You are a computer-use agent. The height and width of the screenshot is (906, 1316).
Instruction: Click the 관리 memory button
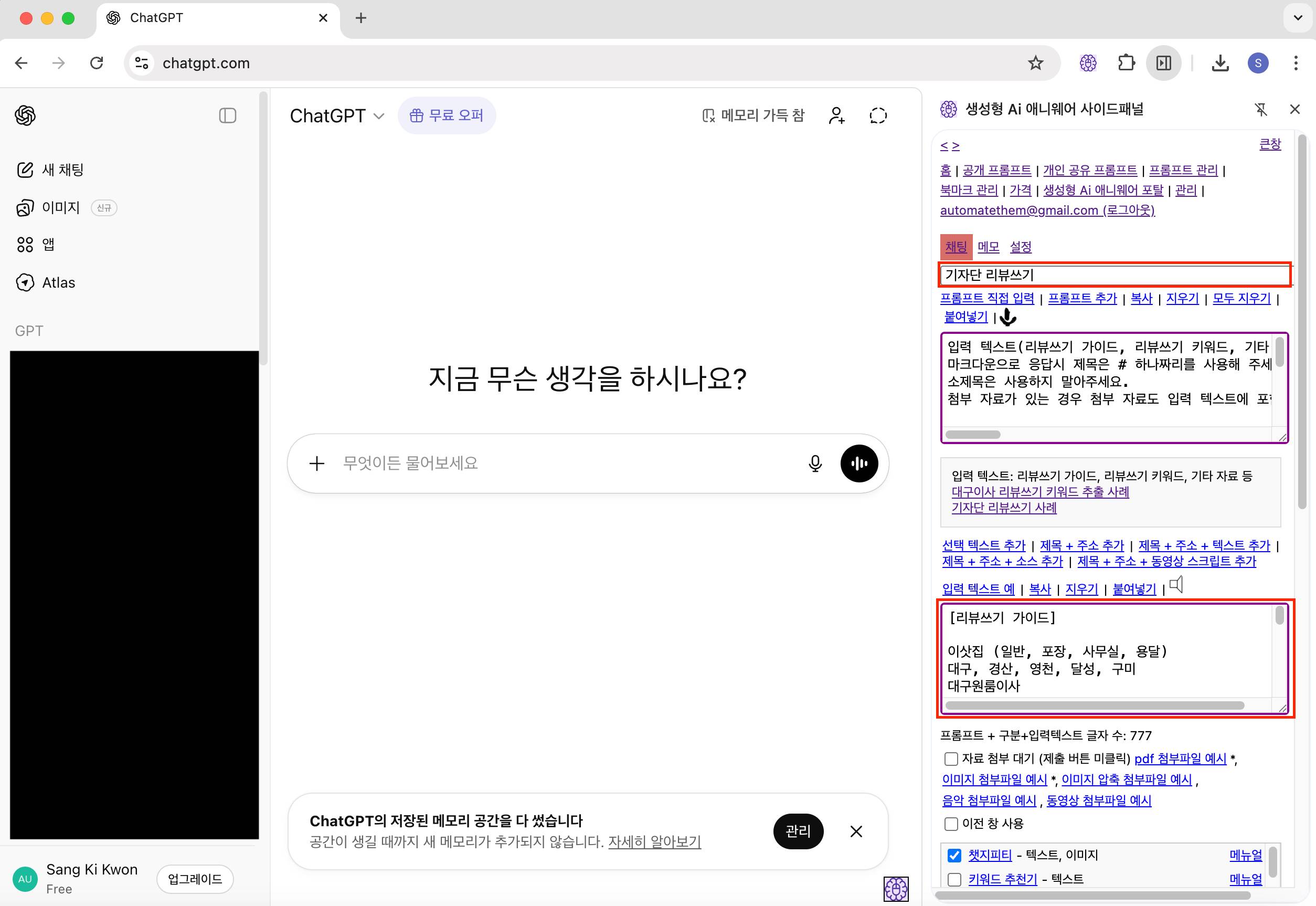point(798,831)
